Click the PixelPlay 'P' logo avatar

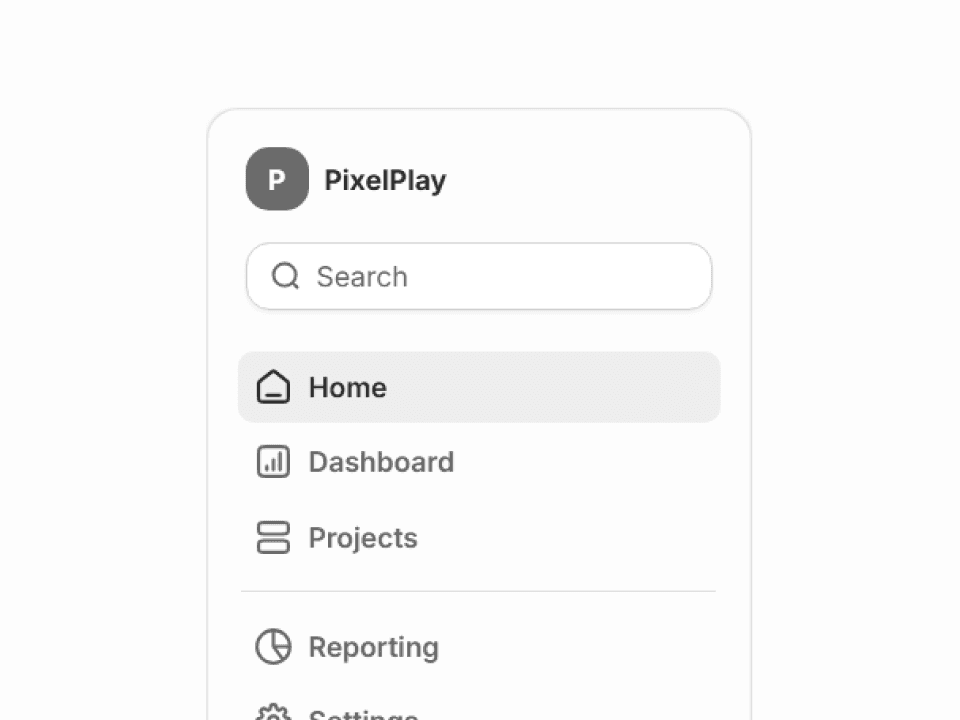click(x=276, y=179)
